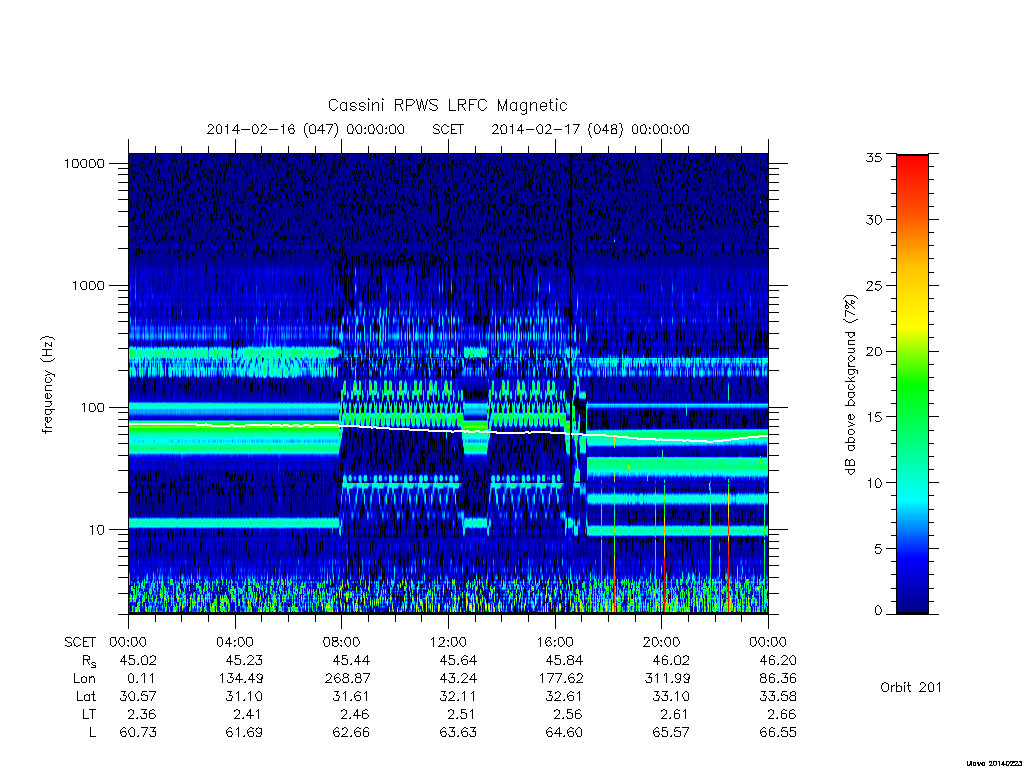Image resolution: width=1024 pixels, height=768 pixels.
Task: Click the 'Lon' row header
Action: 84,679
